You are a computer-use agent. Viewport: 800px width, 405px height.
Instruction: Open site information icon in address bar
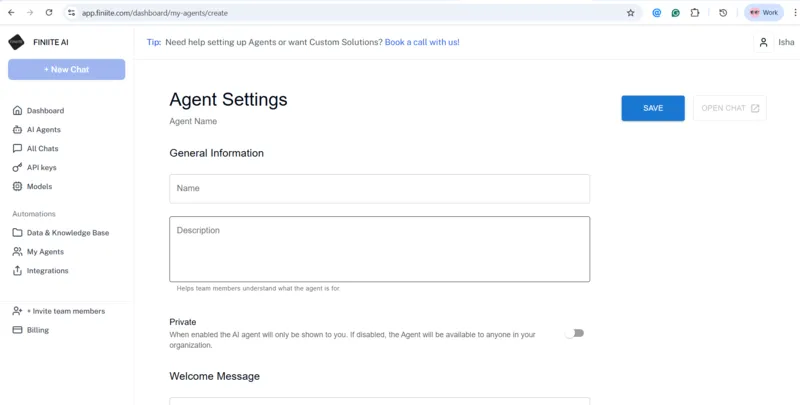coord(71,13)
